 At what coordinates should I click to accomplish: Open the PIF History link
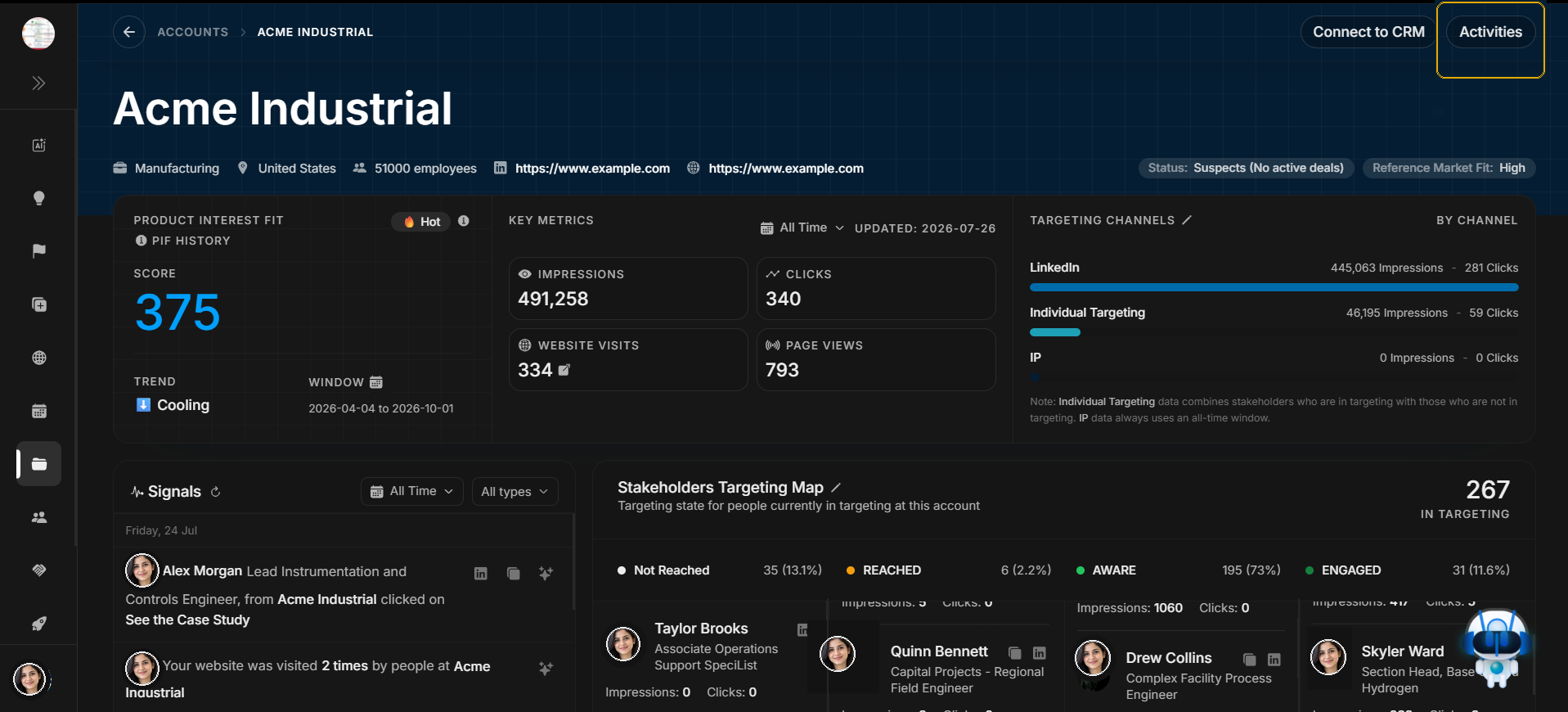(183, 241)
